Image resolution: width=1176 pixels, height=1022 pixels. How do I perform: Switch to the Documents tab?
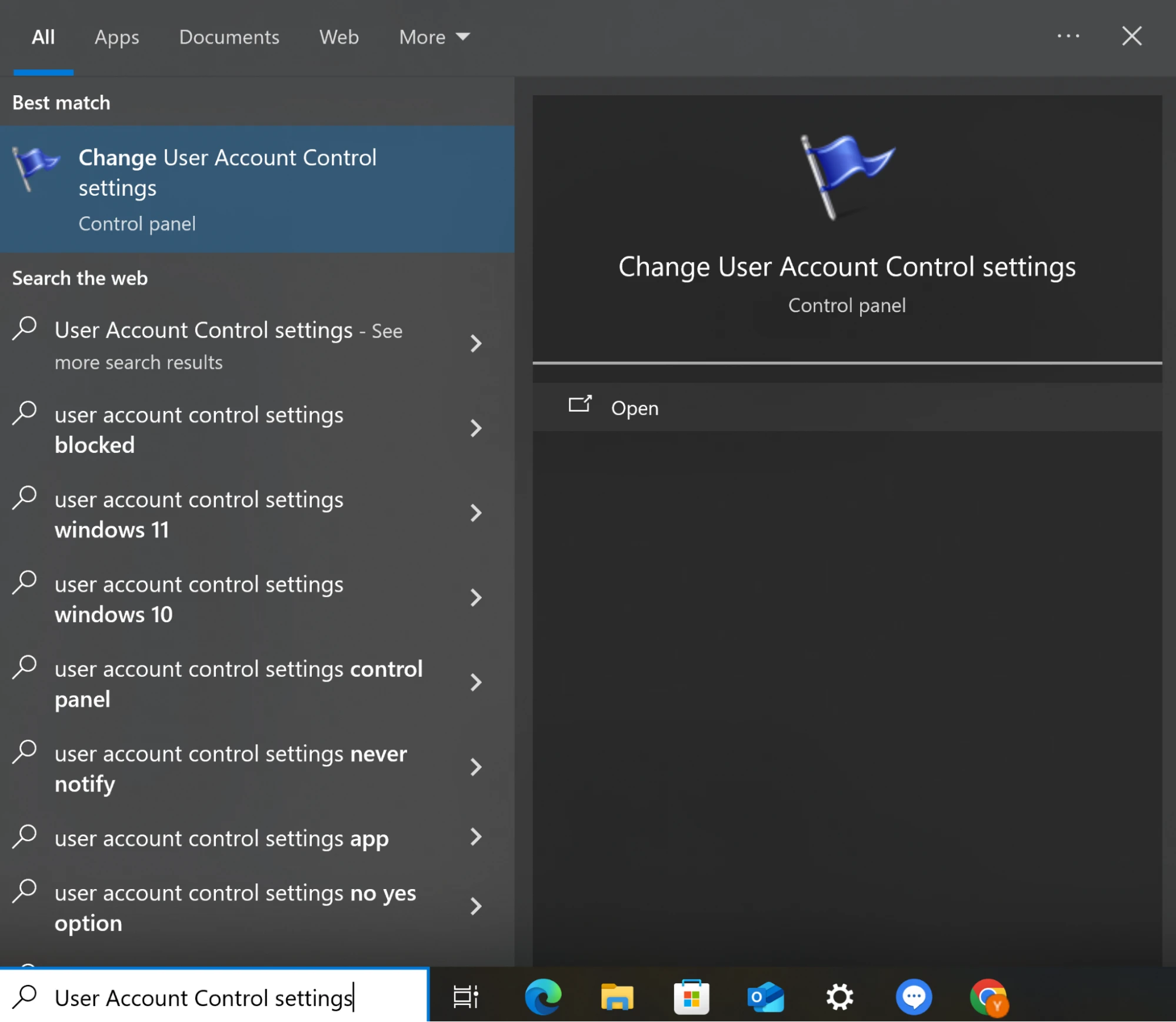pos(229,37)
